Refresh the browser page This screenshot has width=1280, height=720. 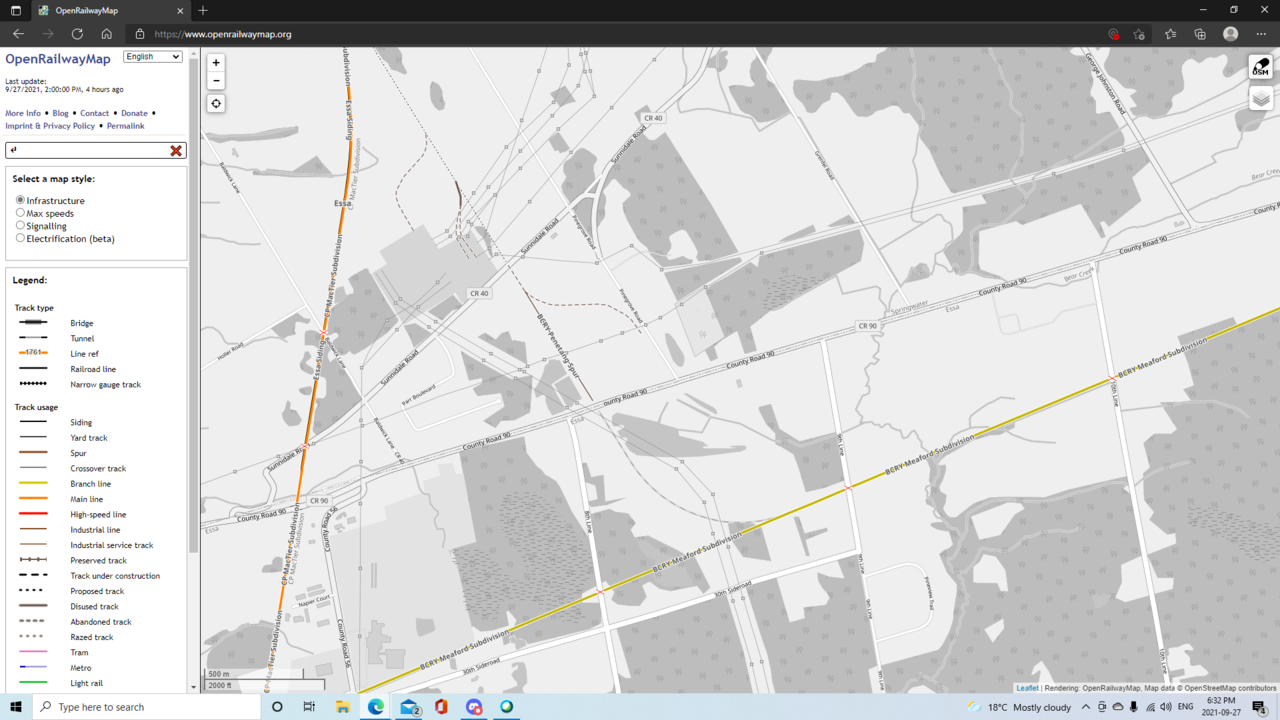pos(77,34)
